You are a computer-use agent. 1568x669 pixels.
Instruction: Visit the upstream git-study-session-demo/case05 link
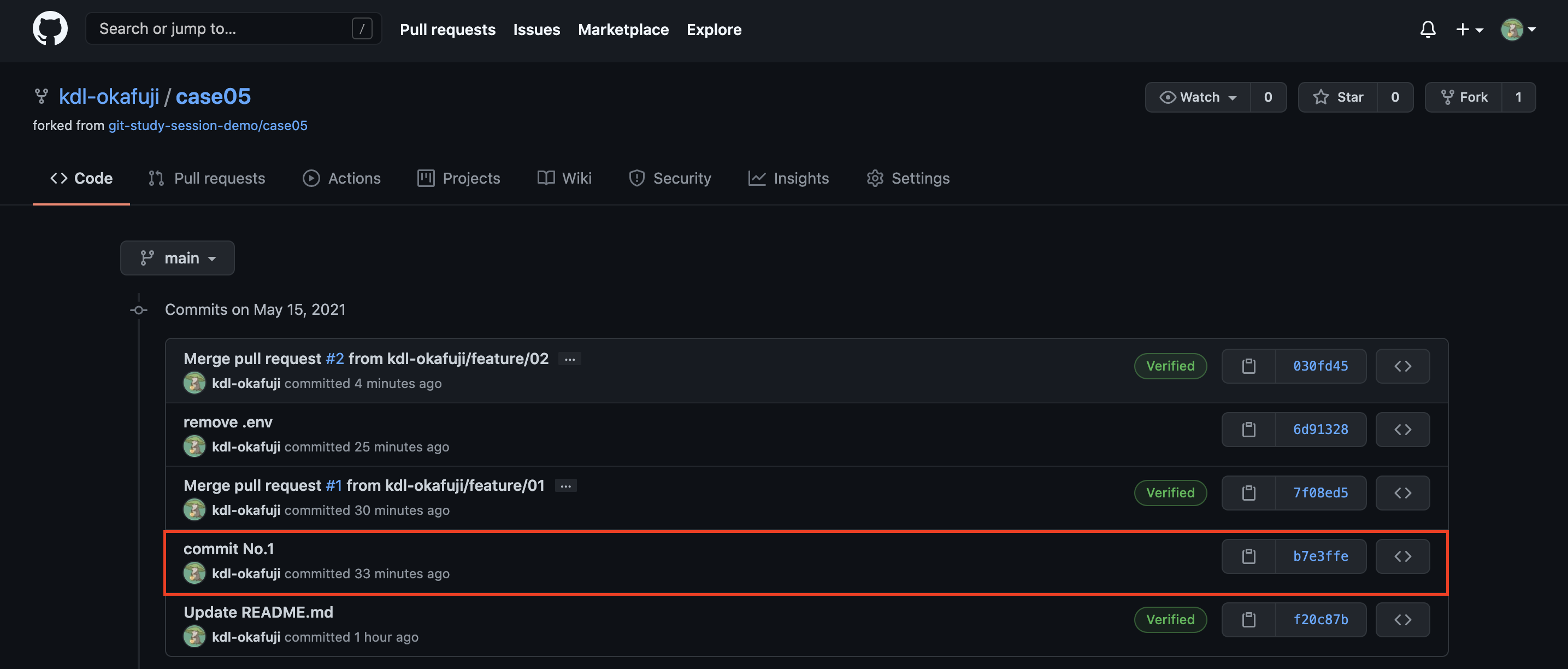pyautogui.click(x=208, y=125)
